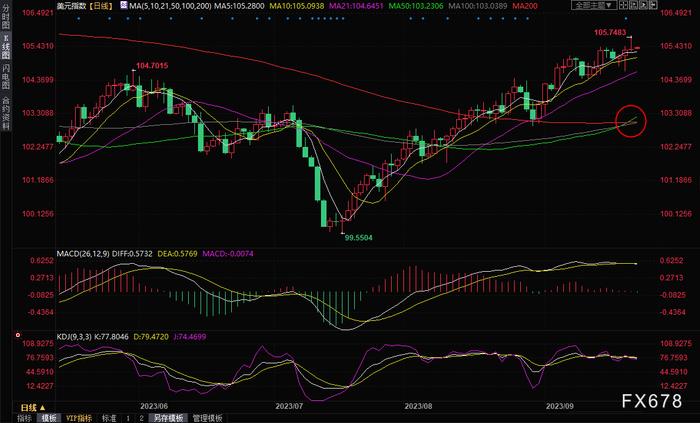Click the 104.7015 peak price label
700x423 pixels.
tap(152, 66)
